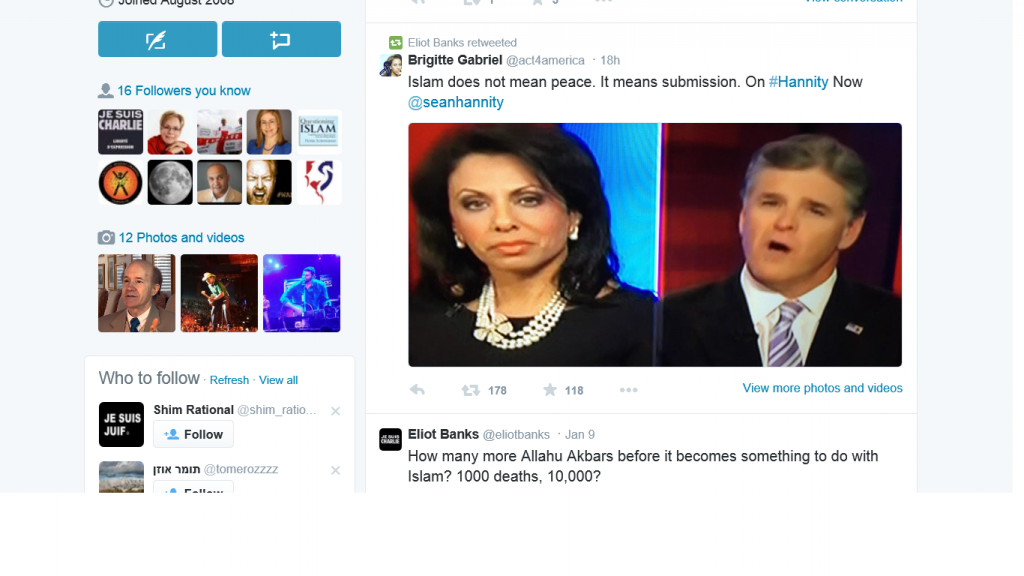
Task: Open the Je Suis Charlie follower avatar
Action: point(121,132)
